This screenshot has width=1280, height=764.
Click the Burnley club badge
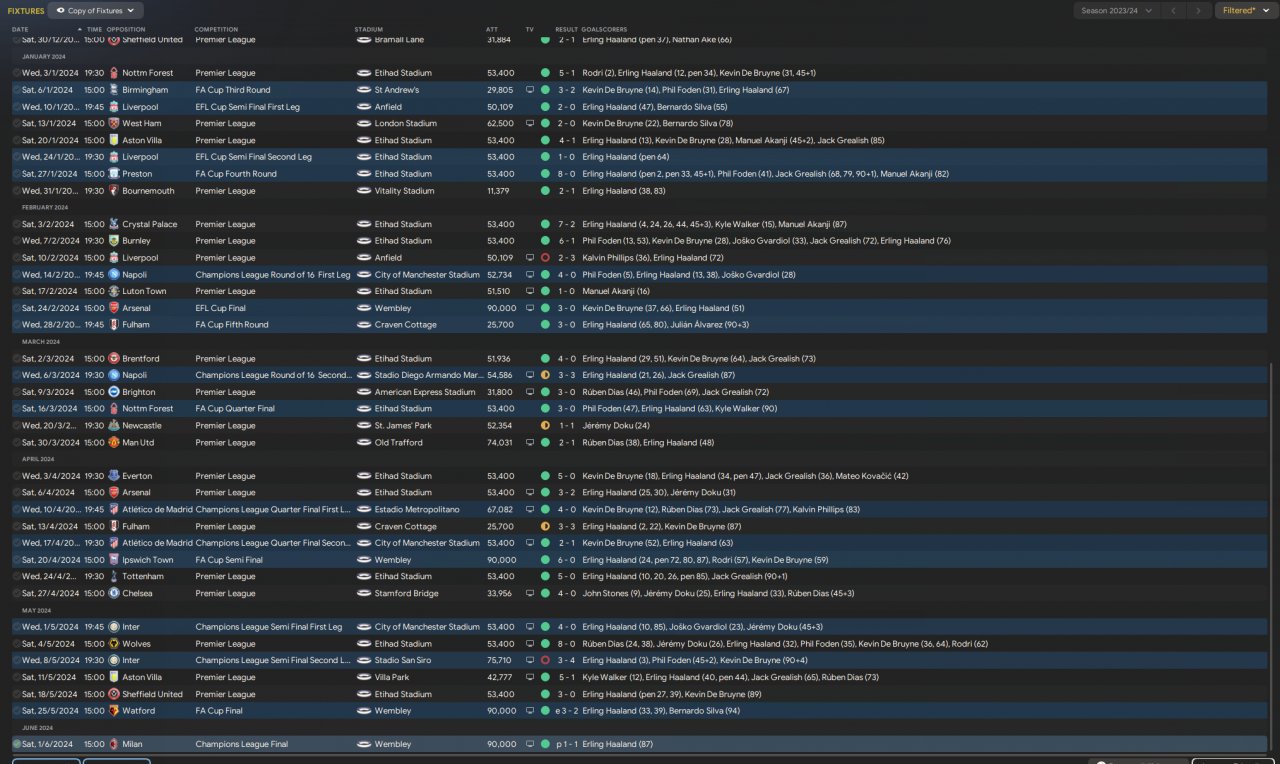click(114, 241)
